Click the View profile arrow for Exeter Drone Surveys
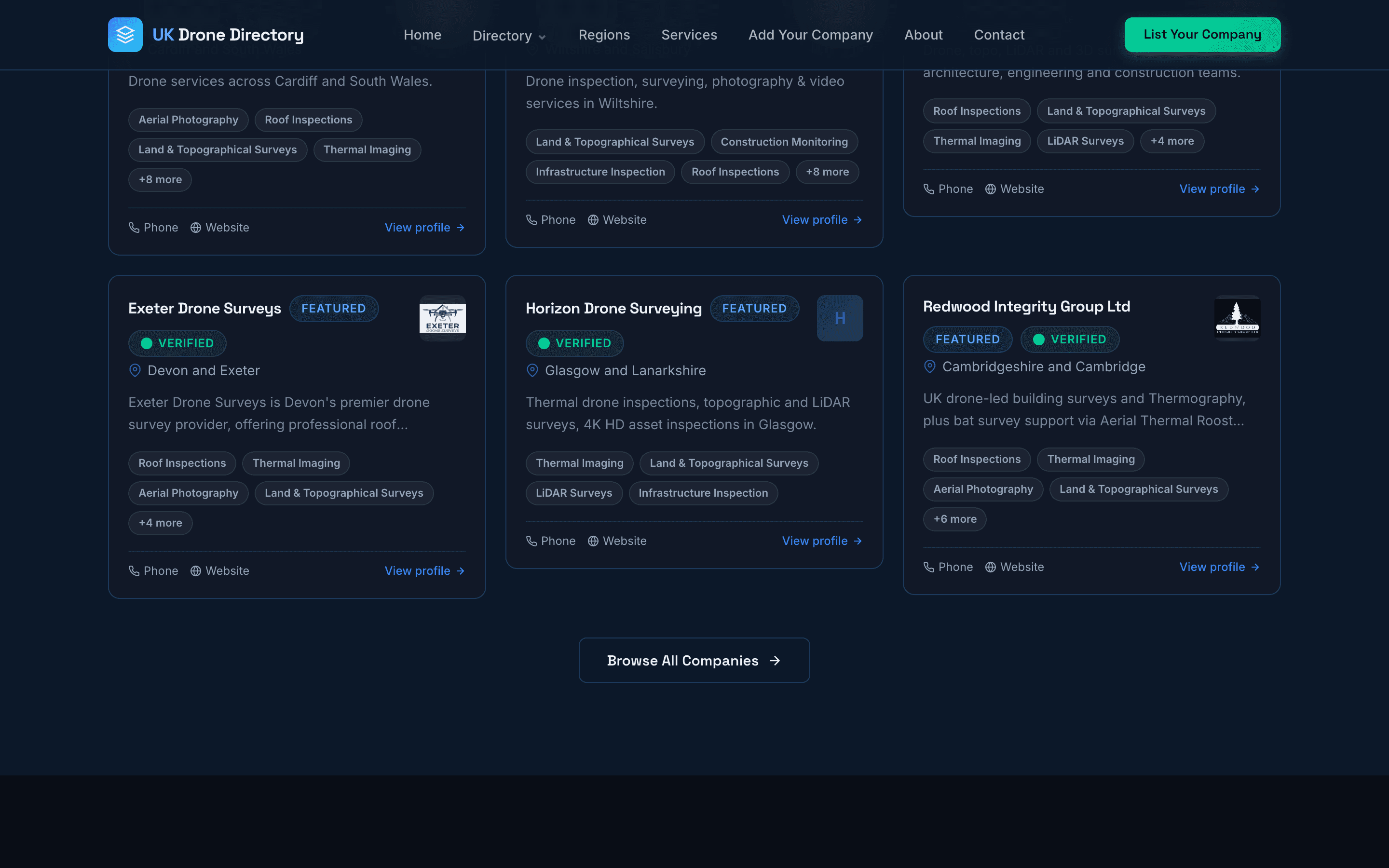This screenshot has height=868, width=1389. pos(460,570)
